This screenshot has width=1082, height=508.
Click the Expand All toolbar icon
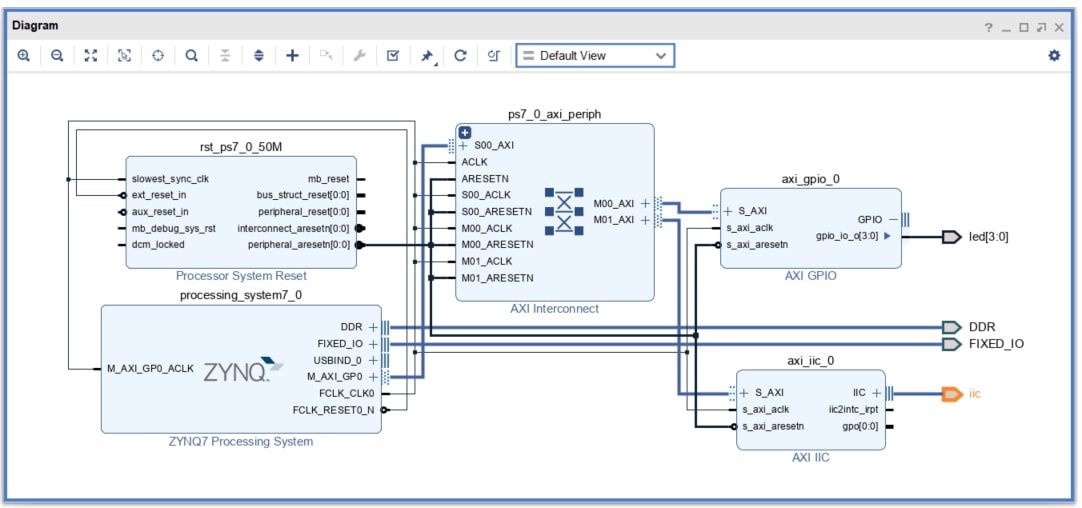tap(259, 56)
